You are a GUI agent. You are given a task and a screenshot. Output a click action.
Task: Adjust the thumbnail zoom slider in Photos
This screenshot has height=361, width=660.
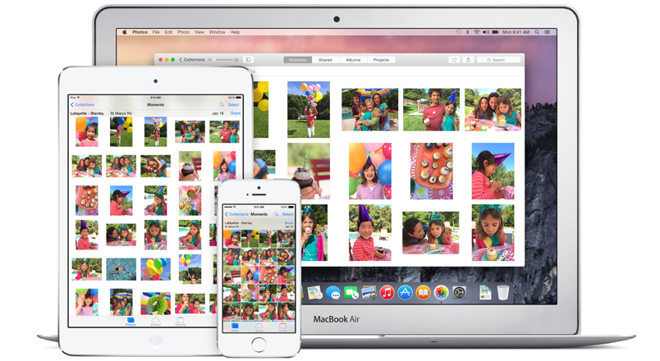[x=224, y=60]
